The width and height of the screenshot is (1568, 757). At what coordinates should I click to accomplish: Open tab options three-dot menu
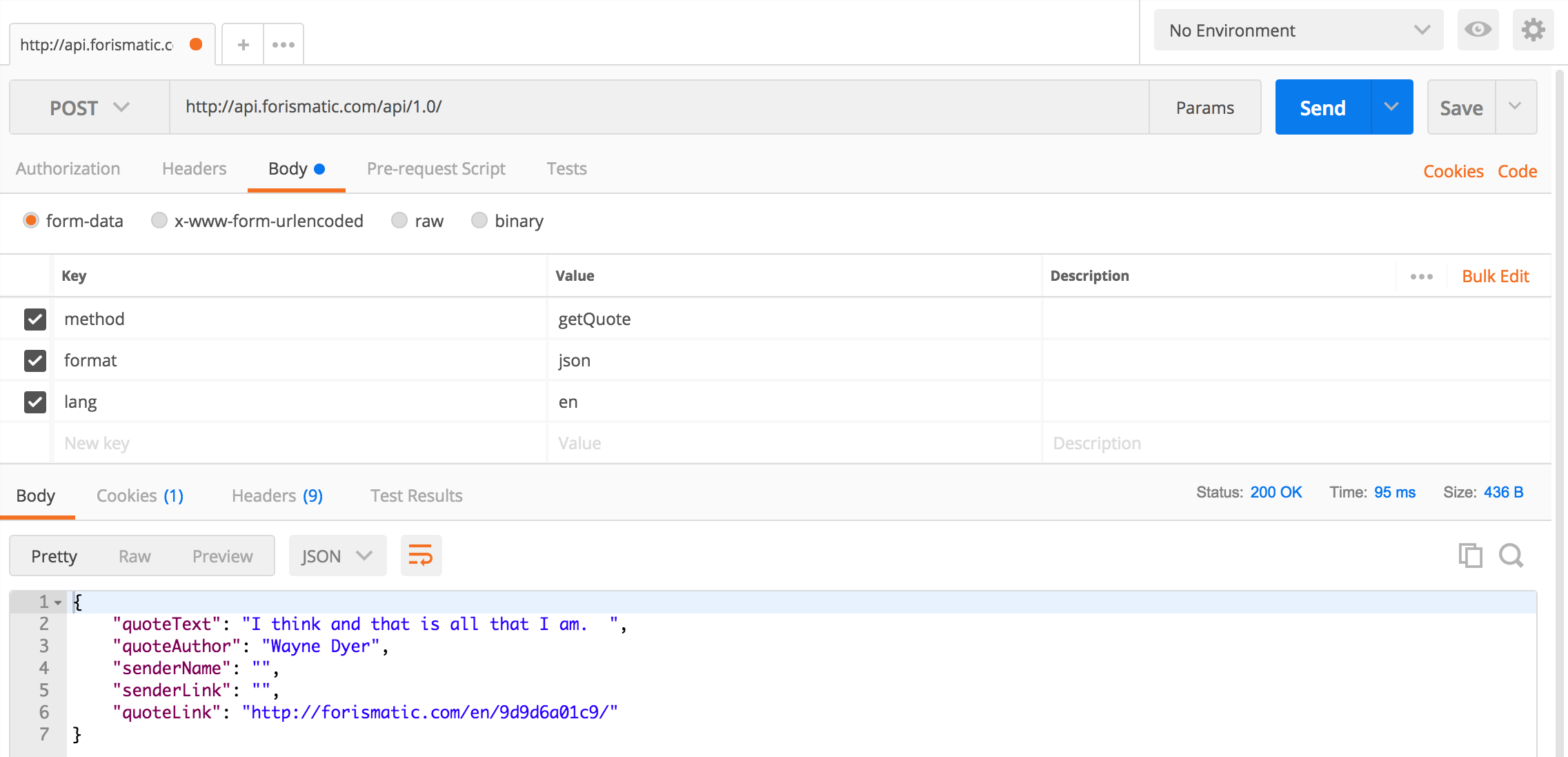pyautogui.click(x=284, y=45)
